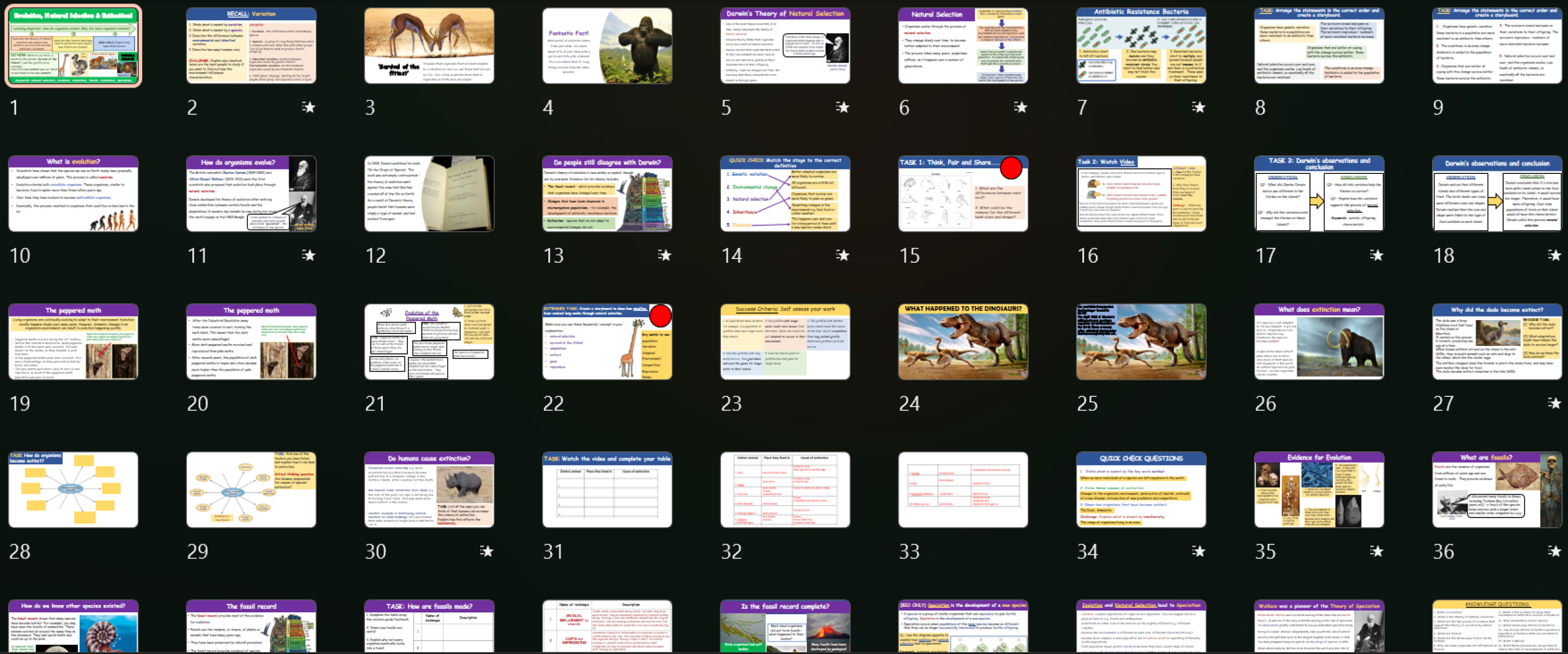
Task: Click the star icon beside slide 36
Action: [1555, 551]
